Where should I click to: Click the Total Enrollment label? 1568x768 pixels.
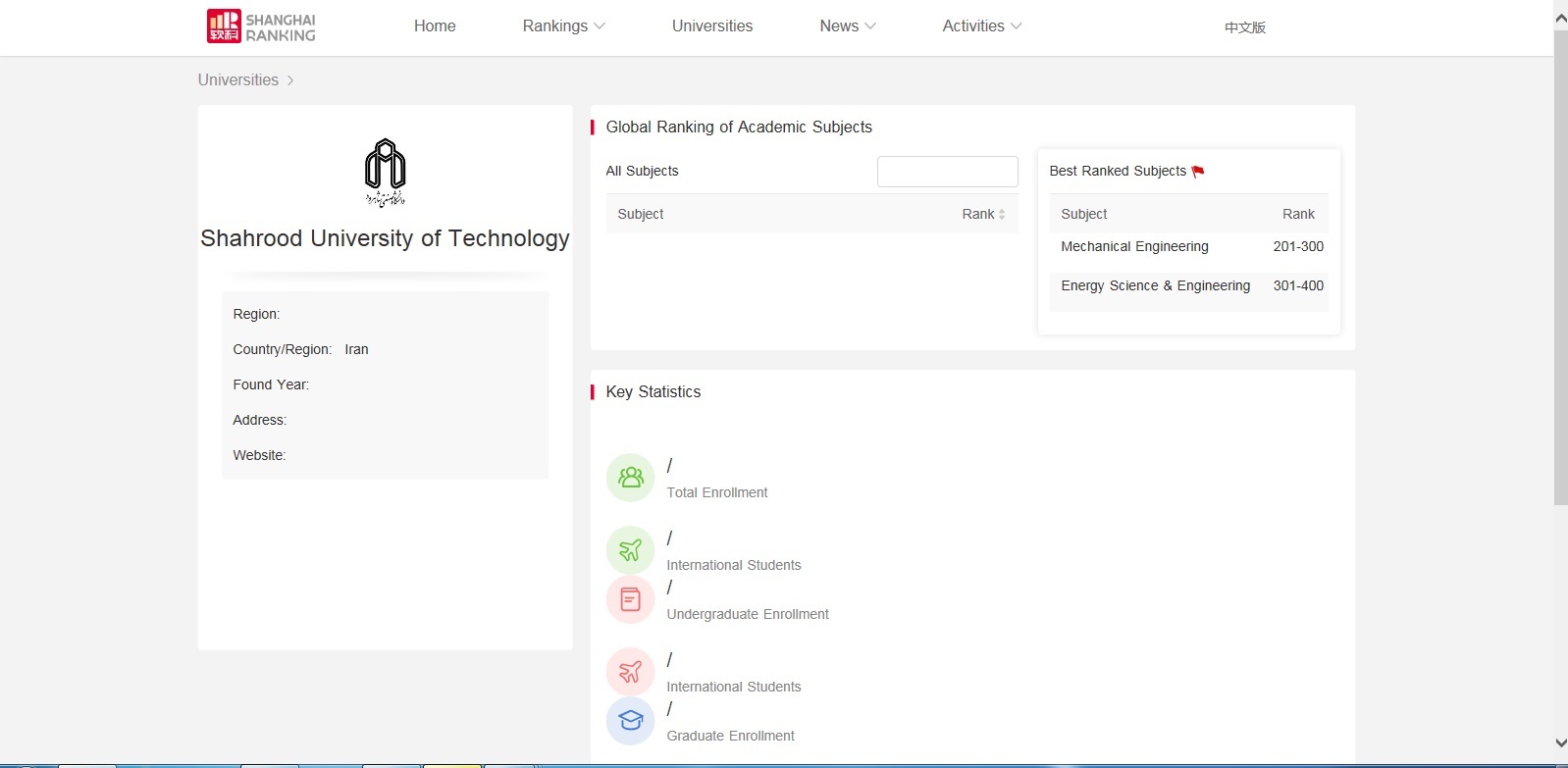(x=717, y=493)
